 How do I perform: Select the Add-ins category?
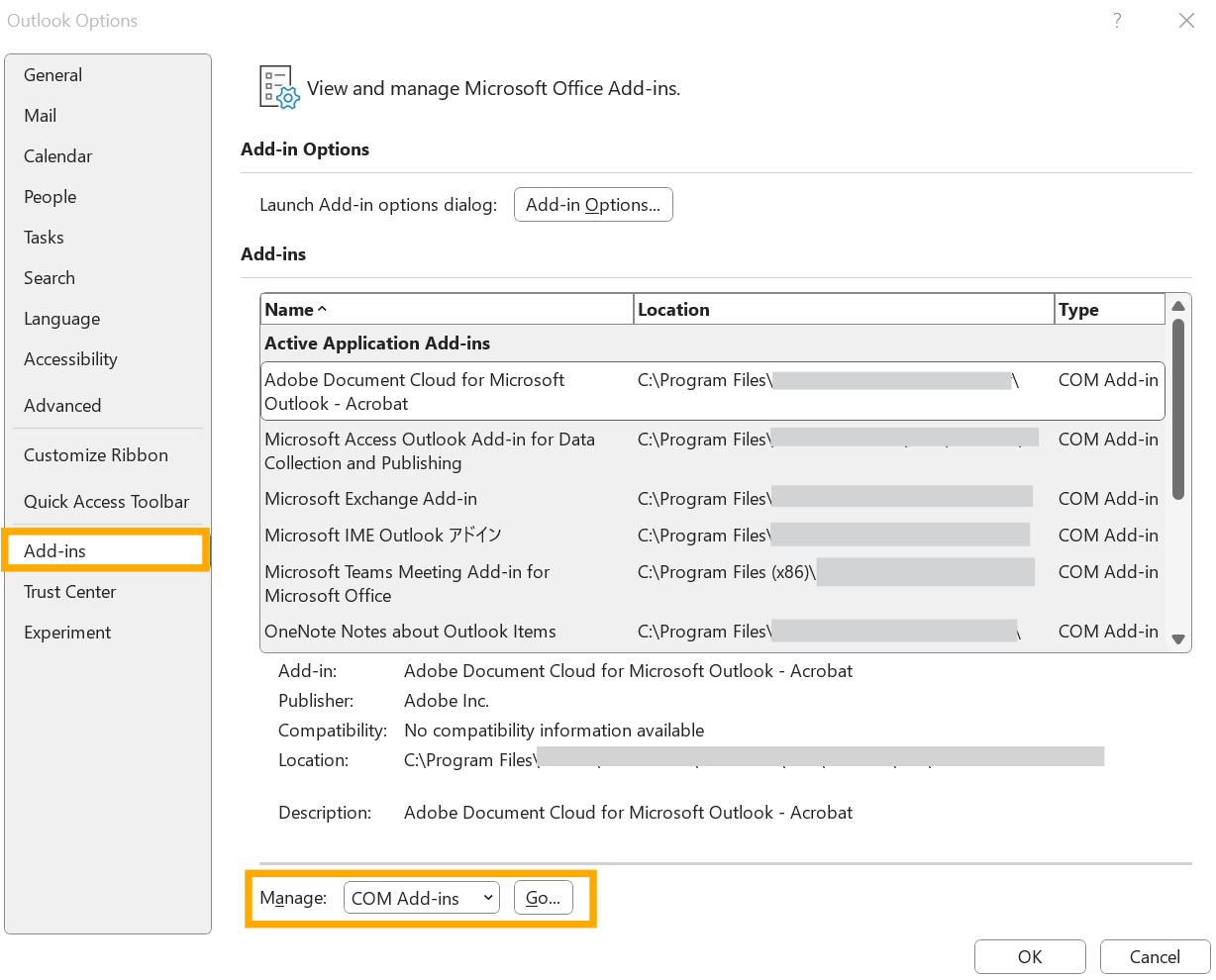pos(108,551)
